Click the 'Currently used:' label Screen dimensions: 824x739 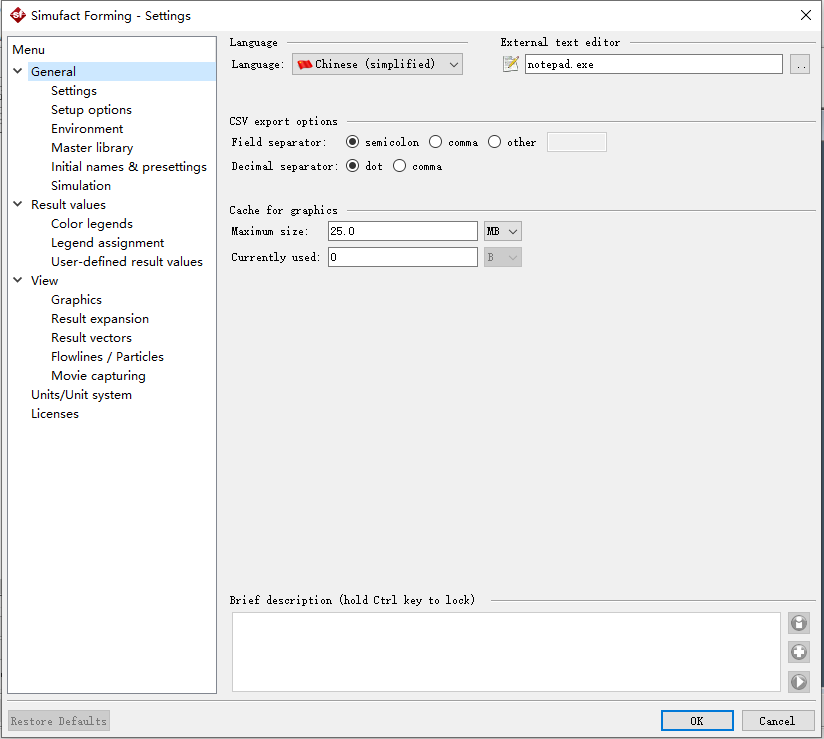point(275,257)
